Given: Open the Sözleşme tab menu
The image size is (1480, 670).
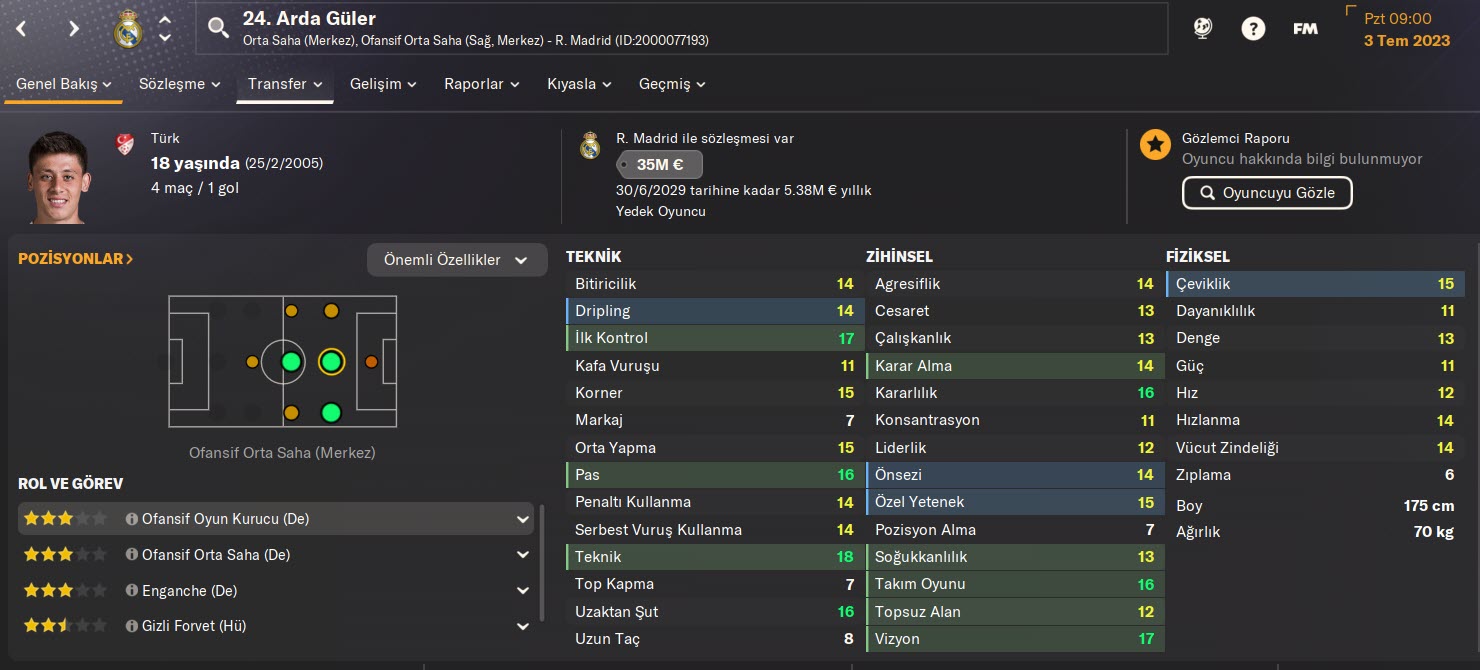Looking at the screenshot, I should coord(180,84).
